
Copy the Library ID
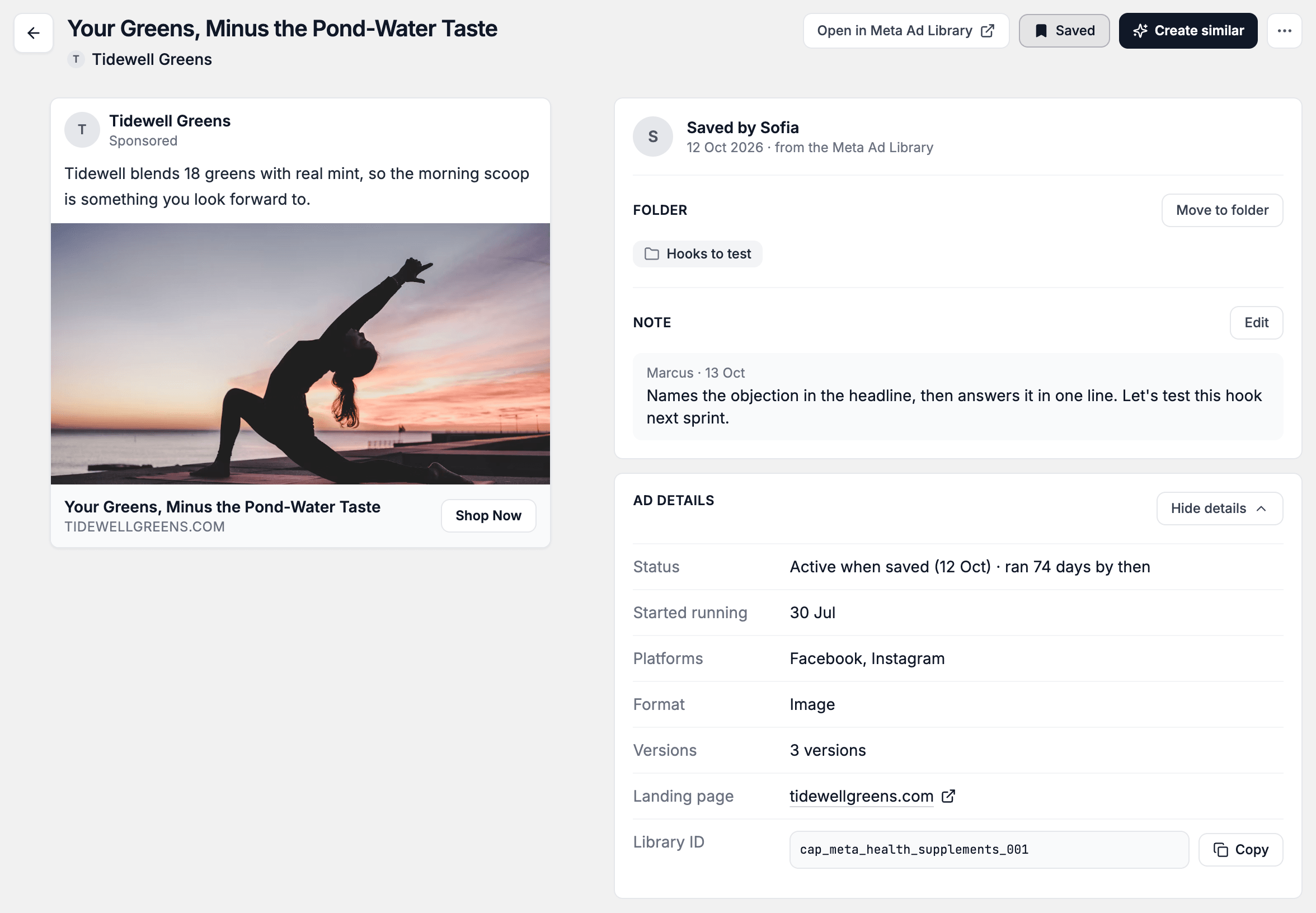(x=1240, y=849)
